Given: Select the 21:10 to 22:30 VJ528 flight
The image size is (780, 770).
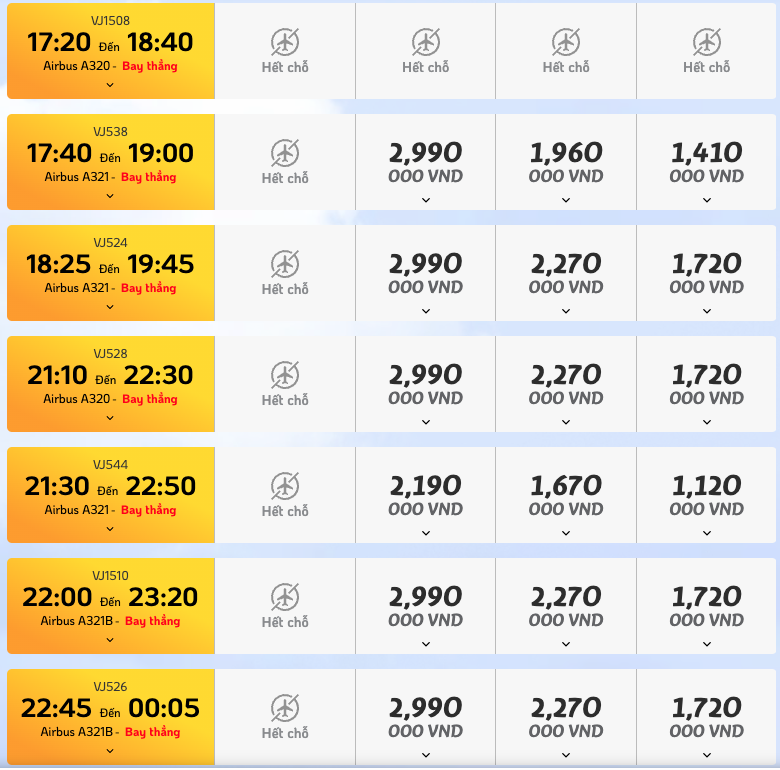Looking at the screenshot, I should 110,384.
